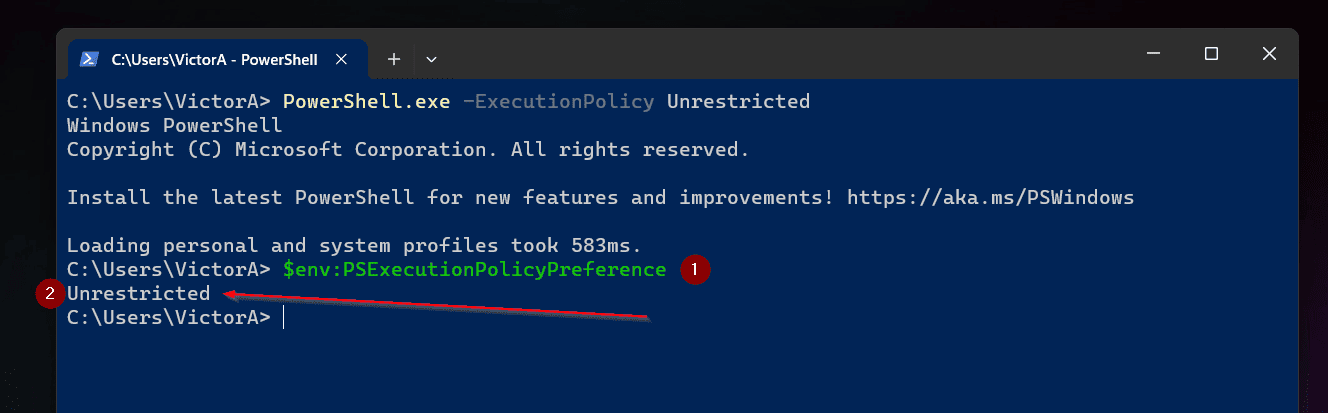Open a new tab with the plus button
Viewport: 1328px width, 413px height.
pos(394,59)
